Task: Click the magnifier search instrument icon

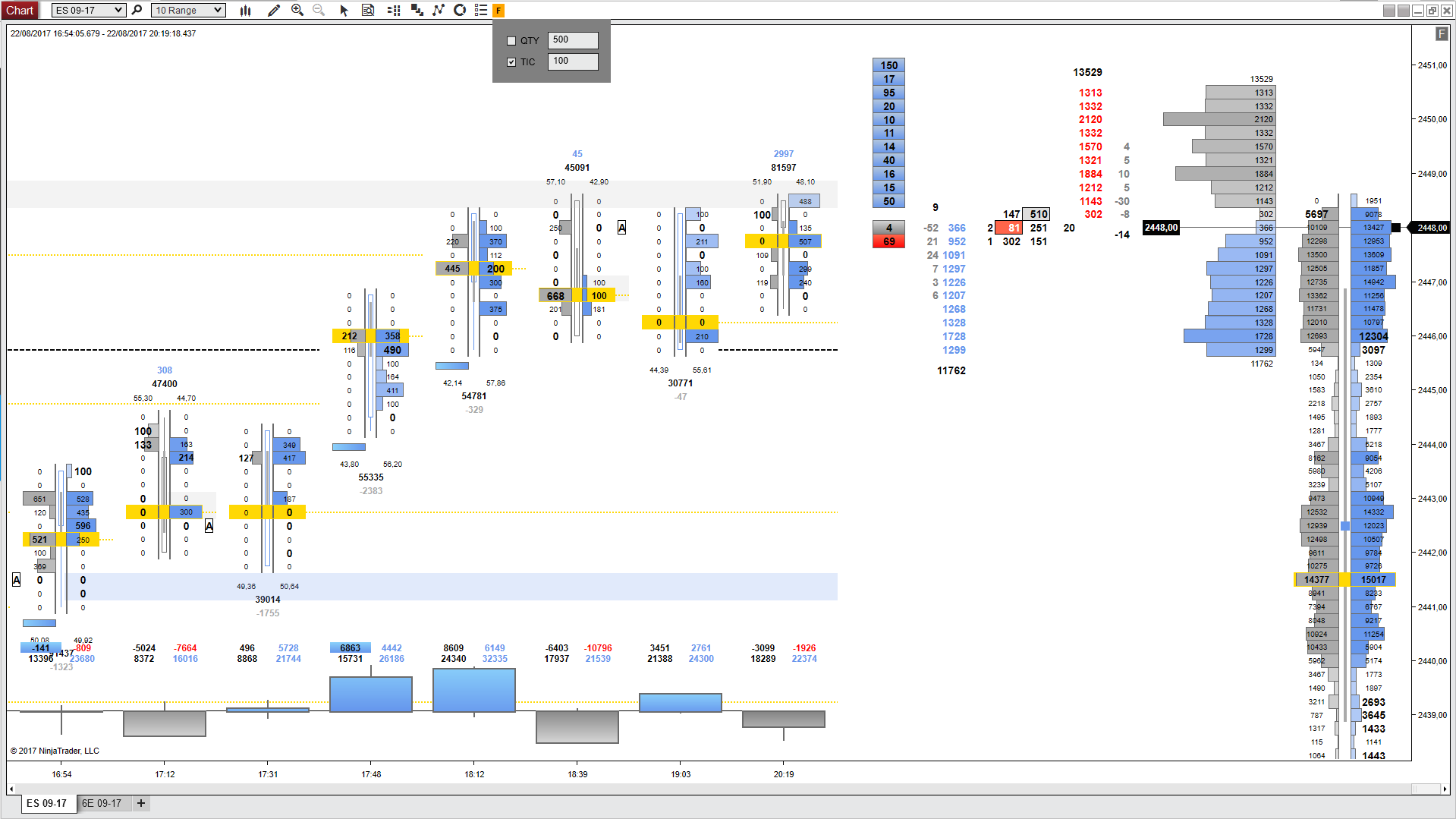Action: (137, 10)
